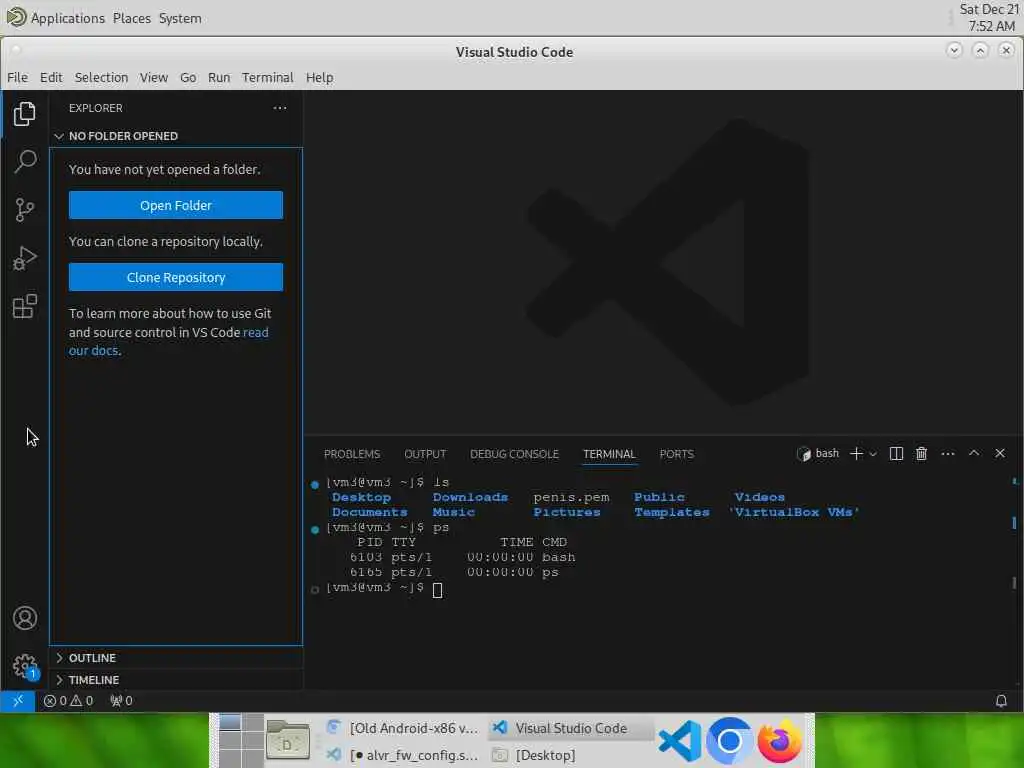The image size is (1024, 768).
Task: Click the remote window status bar icon
Action: point(18,701)
